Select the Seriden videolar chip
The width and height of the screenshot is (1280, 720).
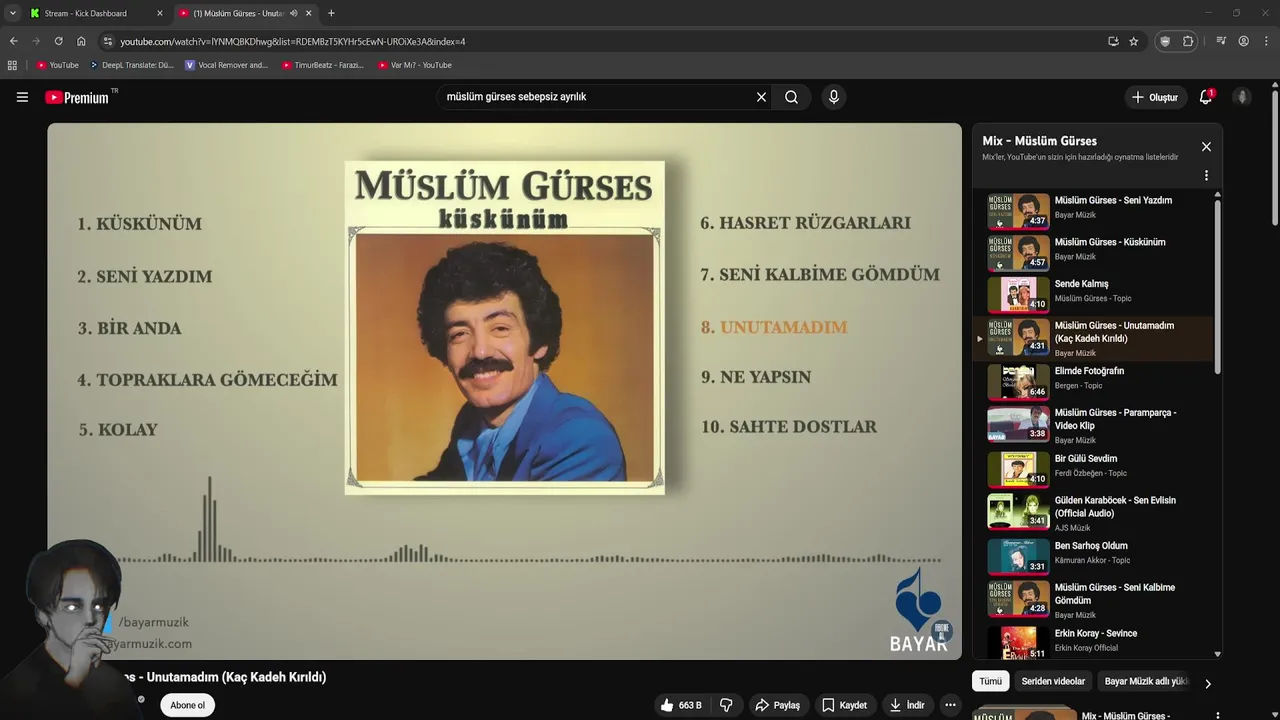[x=1053, y=681]
